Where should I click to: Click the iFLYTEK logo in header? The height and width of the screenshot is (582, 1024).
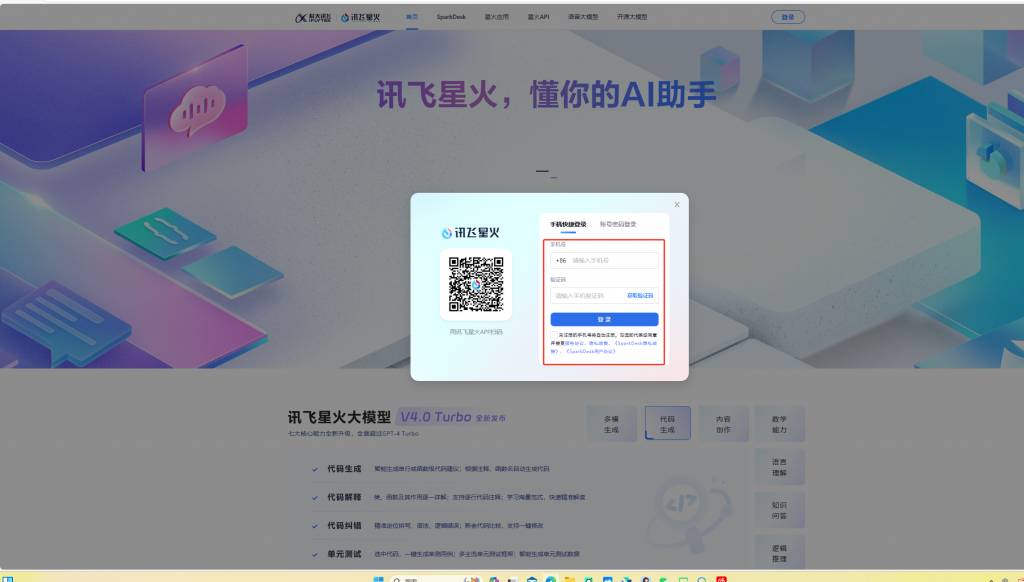tap(313, 18)
